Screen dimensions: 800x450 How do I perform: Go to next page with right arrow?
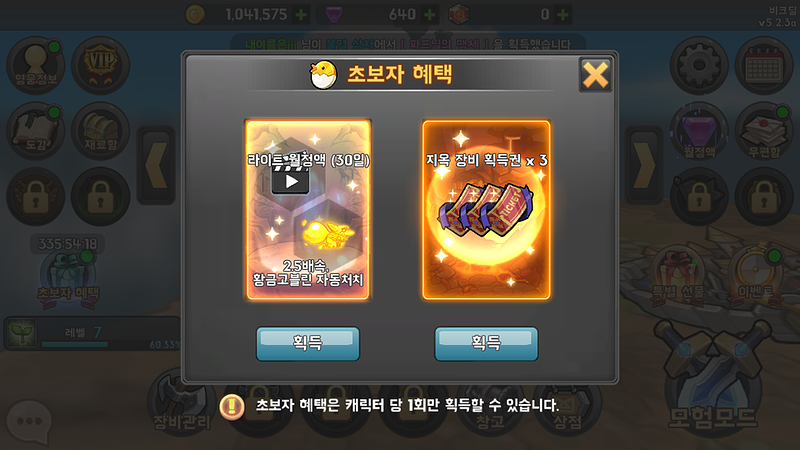(x=644, y=165)
